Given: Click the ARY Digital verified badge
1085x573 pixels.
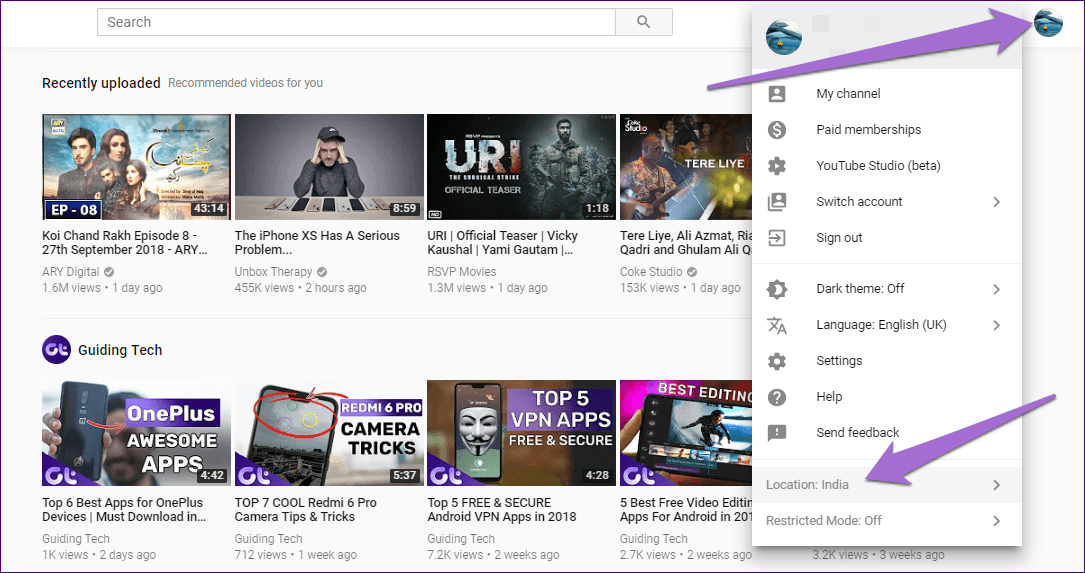Looking at the screenshot, I should click(x=109, y=271).
